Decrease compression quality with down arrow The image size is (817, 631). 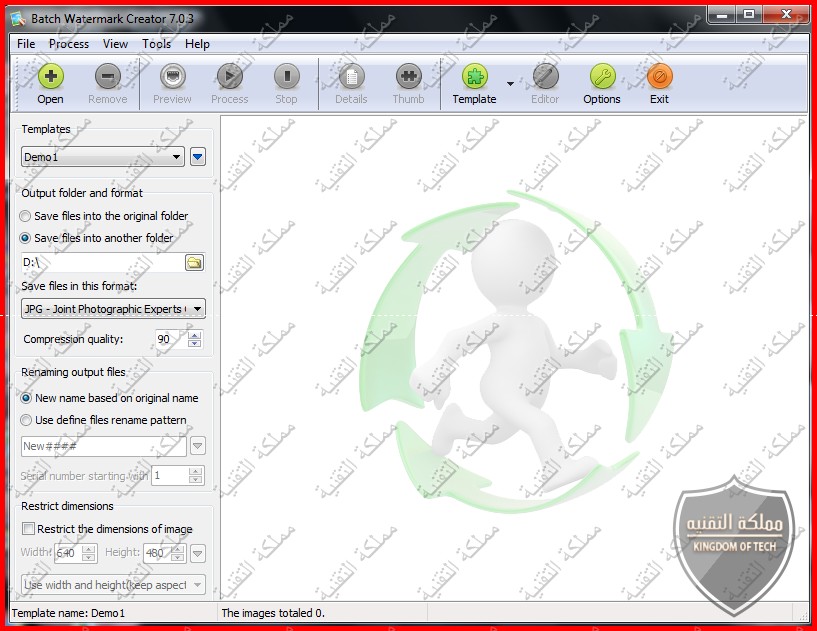pyautogui.click(x=195, y=343)
